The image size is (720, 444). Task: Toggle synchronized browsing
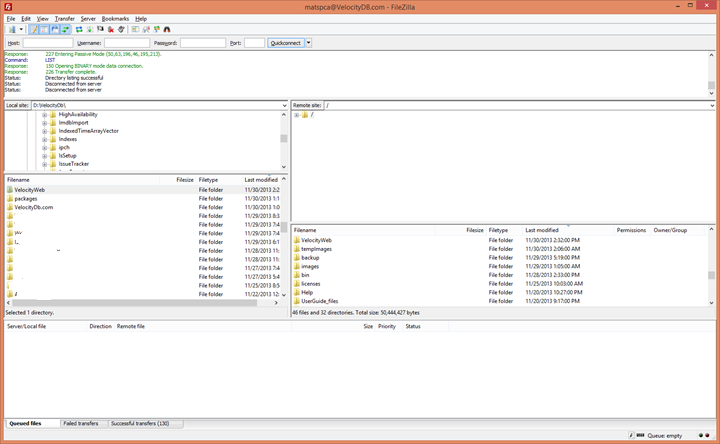point(157,29)
